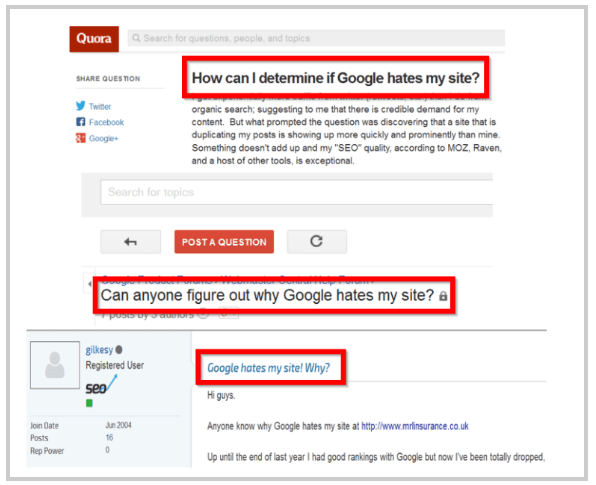Click the Facebook share icon

pyautogui.click(x=81, y=122)
